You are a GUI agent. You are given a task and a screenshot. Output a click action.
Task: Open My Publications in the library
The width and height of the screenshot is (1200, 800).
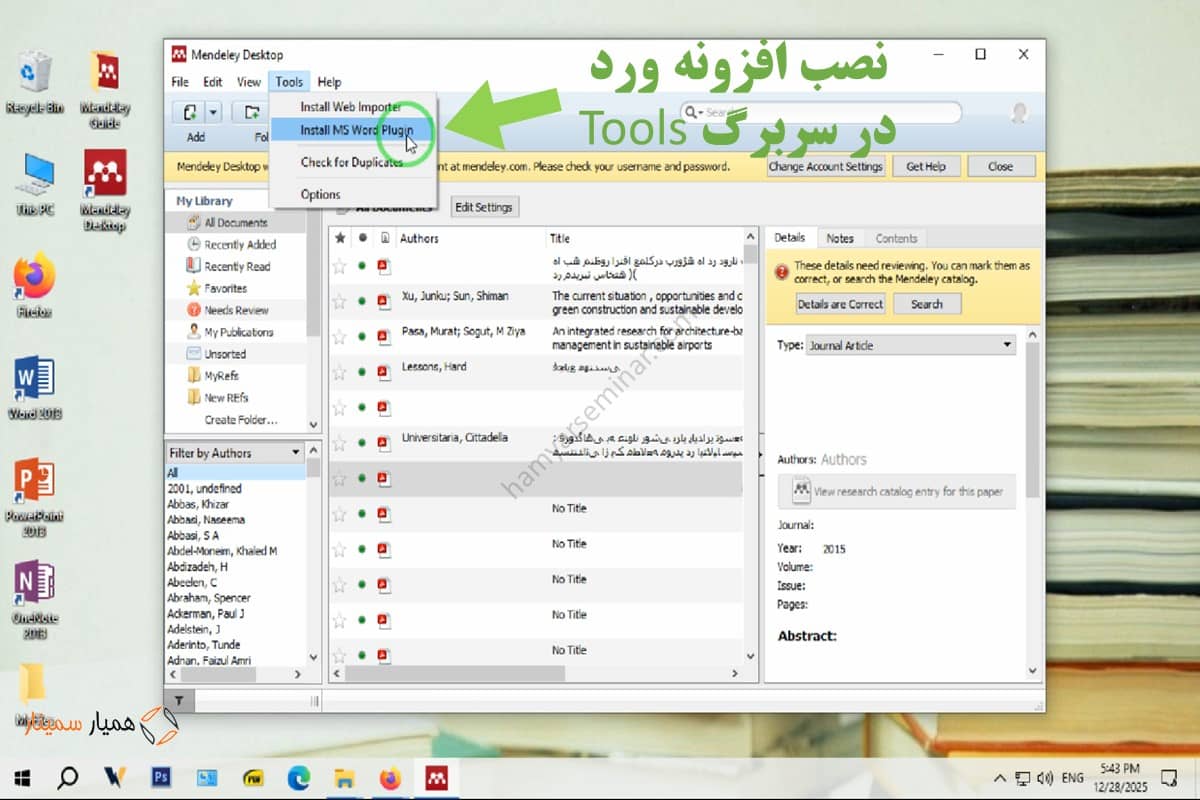236,332
